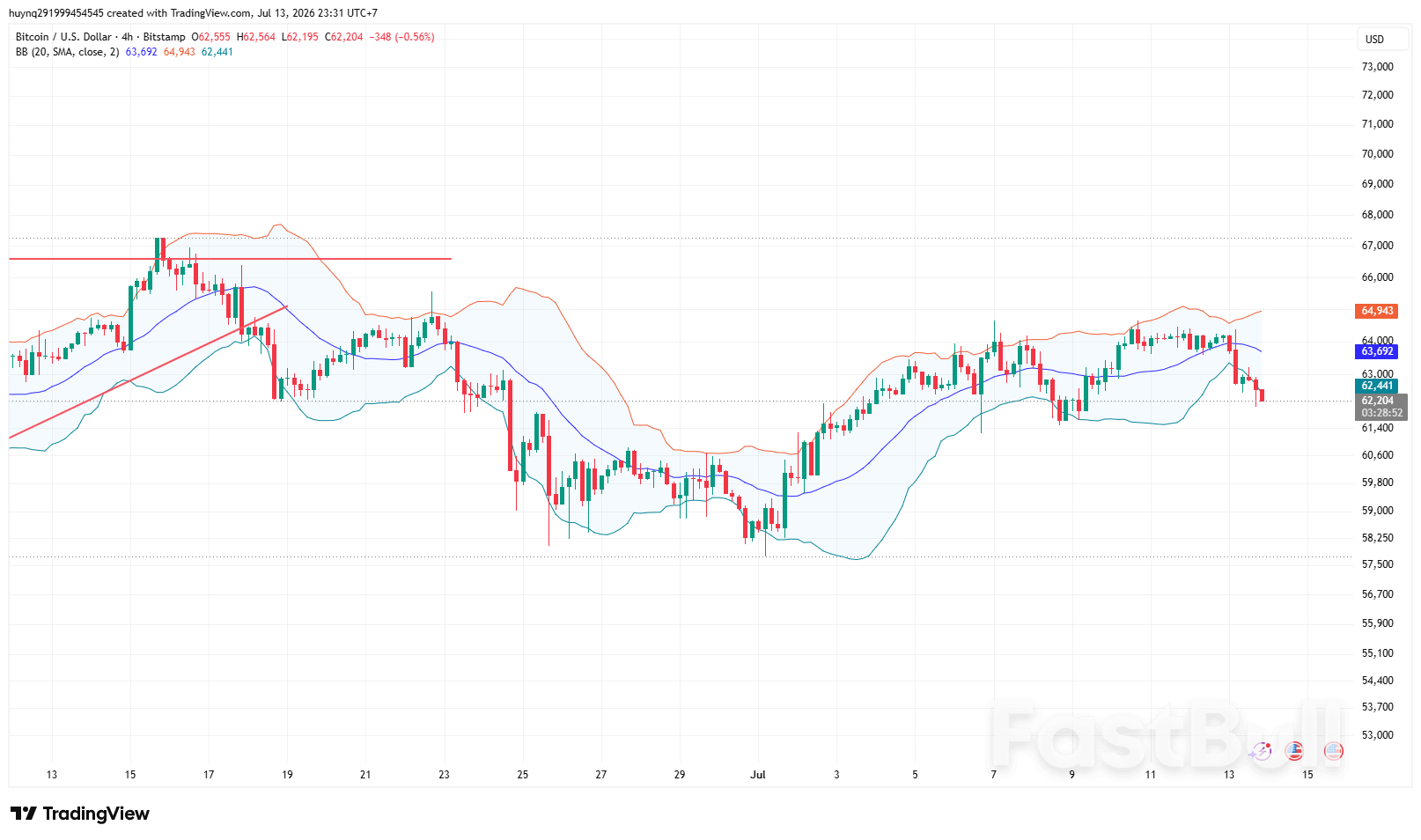Click the BB lower value 62,441 in legend

(217, 52)
